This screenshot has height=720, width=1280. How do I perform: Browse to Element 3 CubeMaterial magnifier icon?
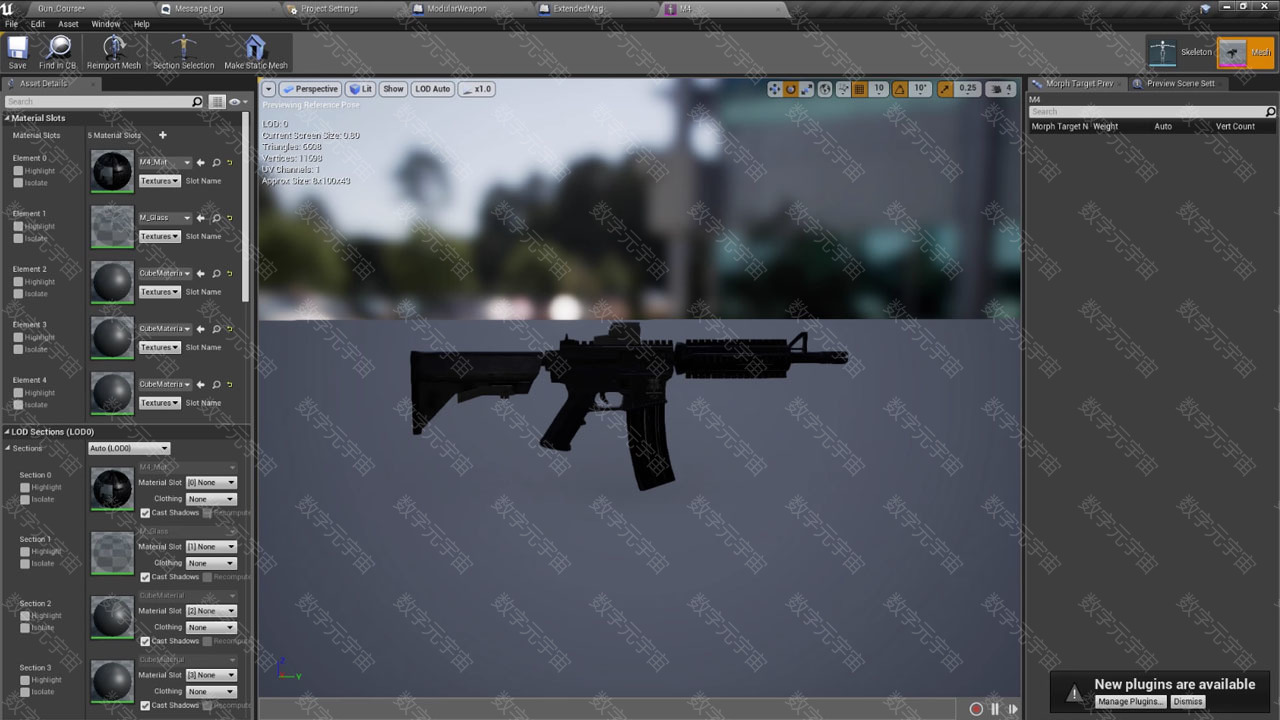[x=216, y=329]
